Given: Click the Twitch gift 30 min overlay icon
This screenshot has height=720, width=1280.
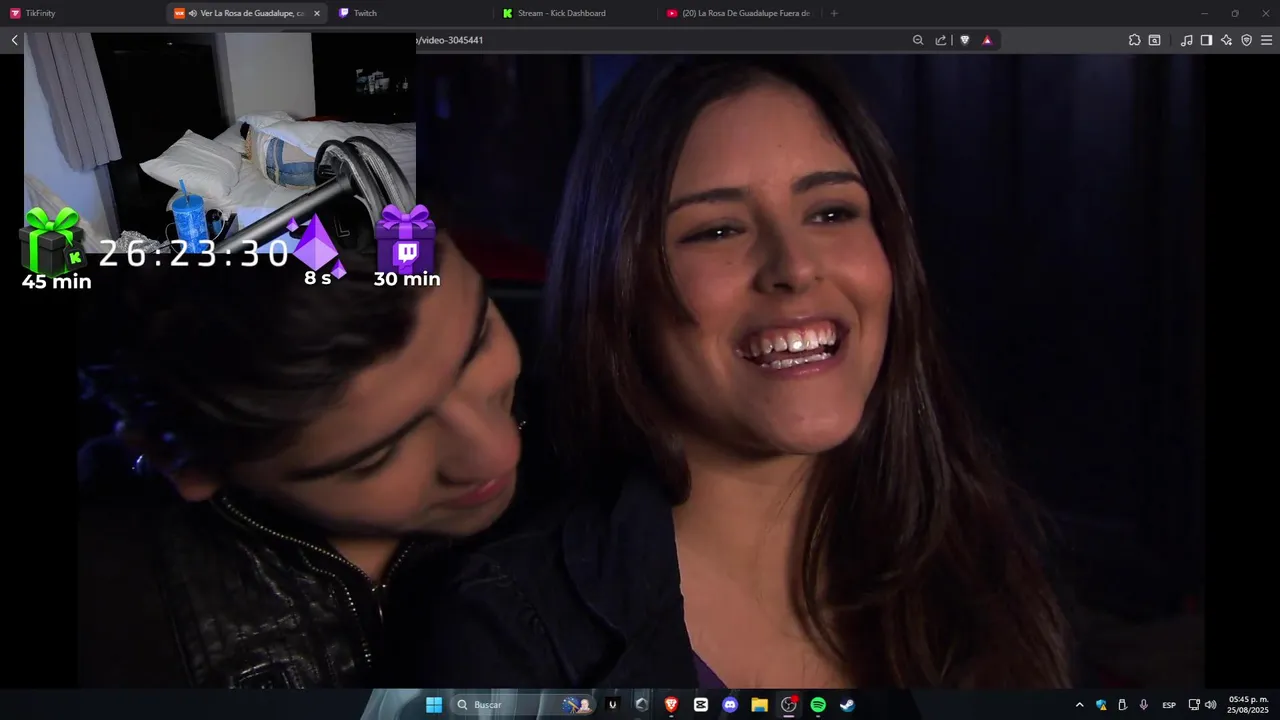Looking at the screenshot, I should tap(405, 238).
